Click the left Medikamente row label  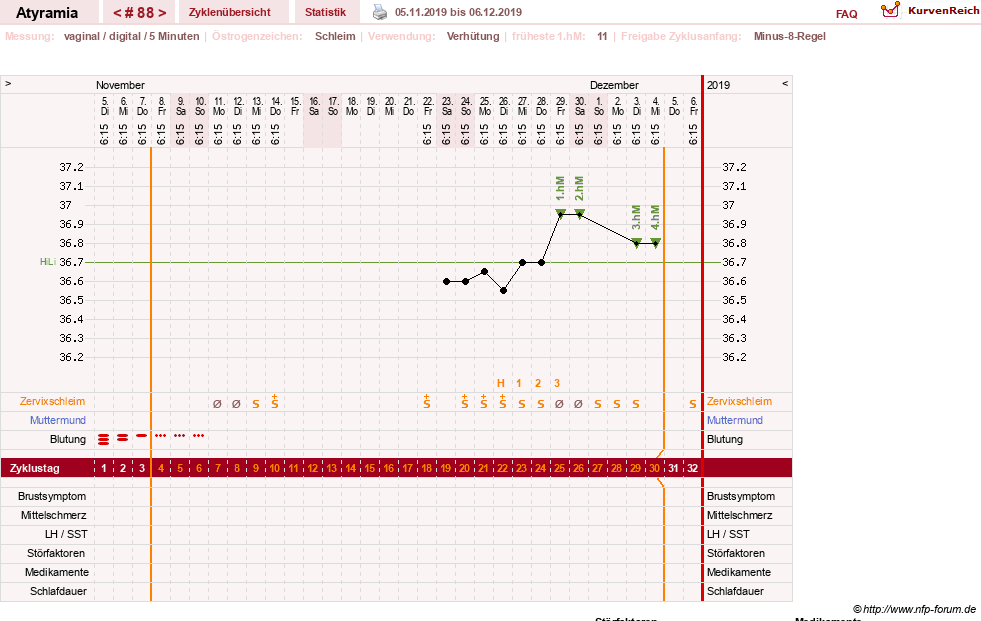tap(56, 572)
